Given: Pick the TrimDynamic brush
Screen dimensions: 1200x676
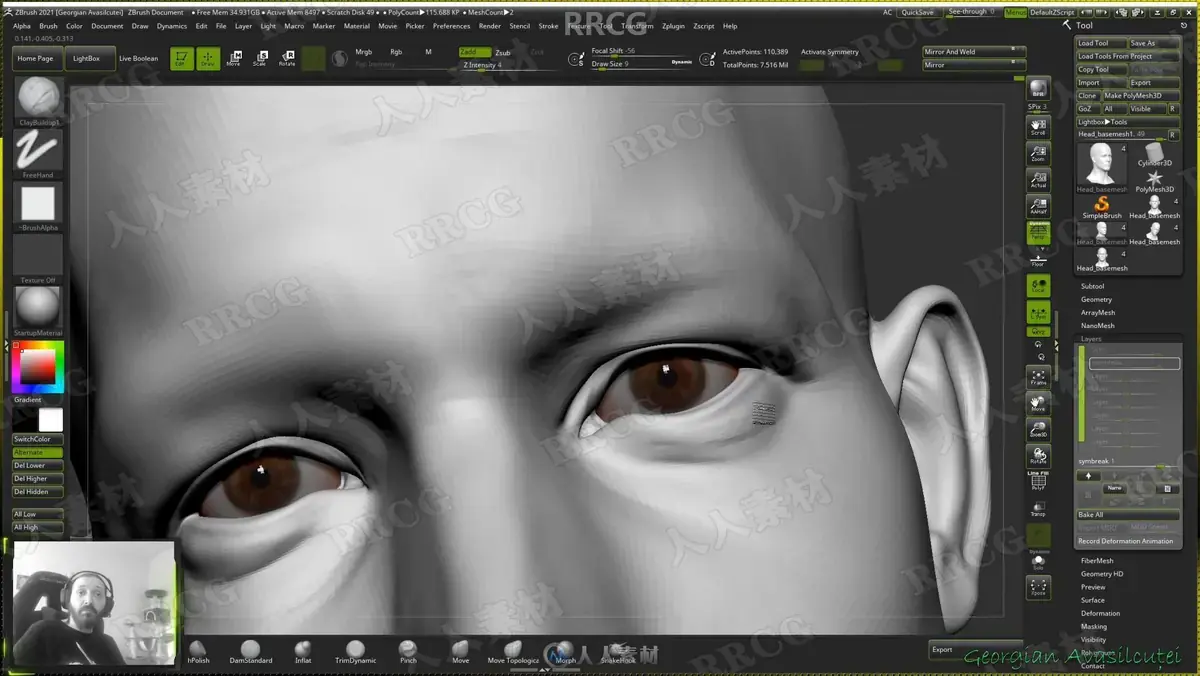Looking at the screenshot, I should [355, 651].
